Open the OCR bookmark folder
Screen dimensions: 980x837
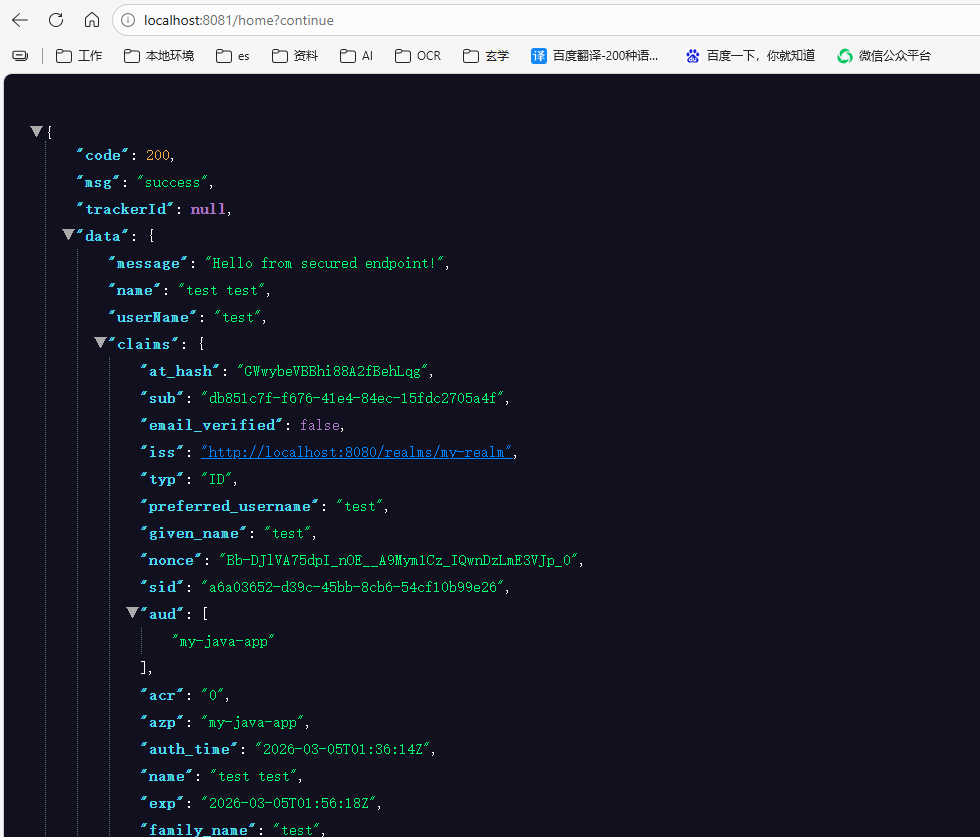point(417,56)
